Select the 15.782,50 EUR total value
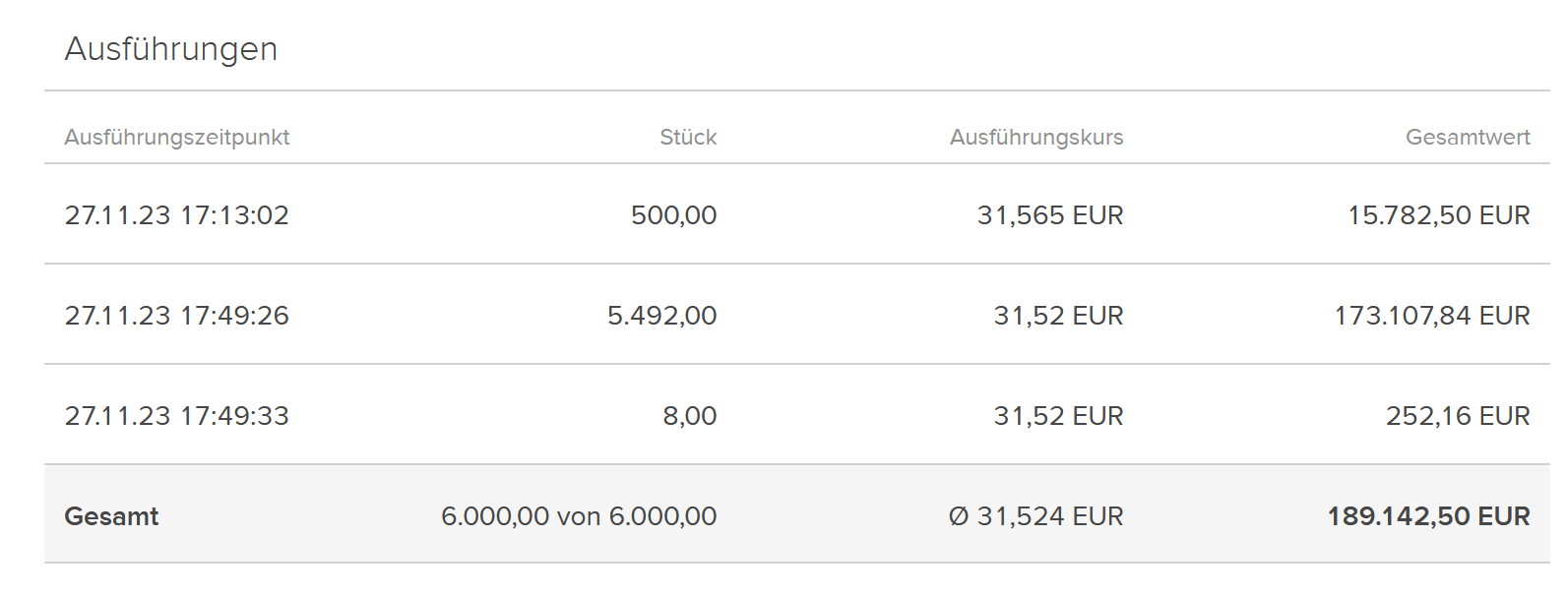Screen dimensions: 1568x596 tap(1438, 215)
